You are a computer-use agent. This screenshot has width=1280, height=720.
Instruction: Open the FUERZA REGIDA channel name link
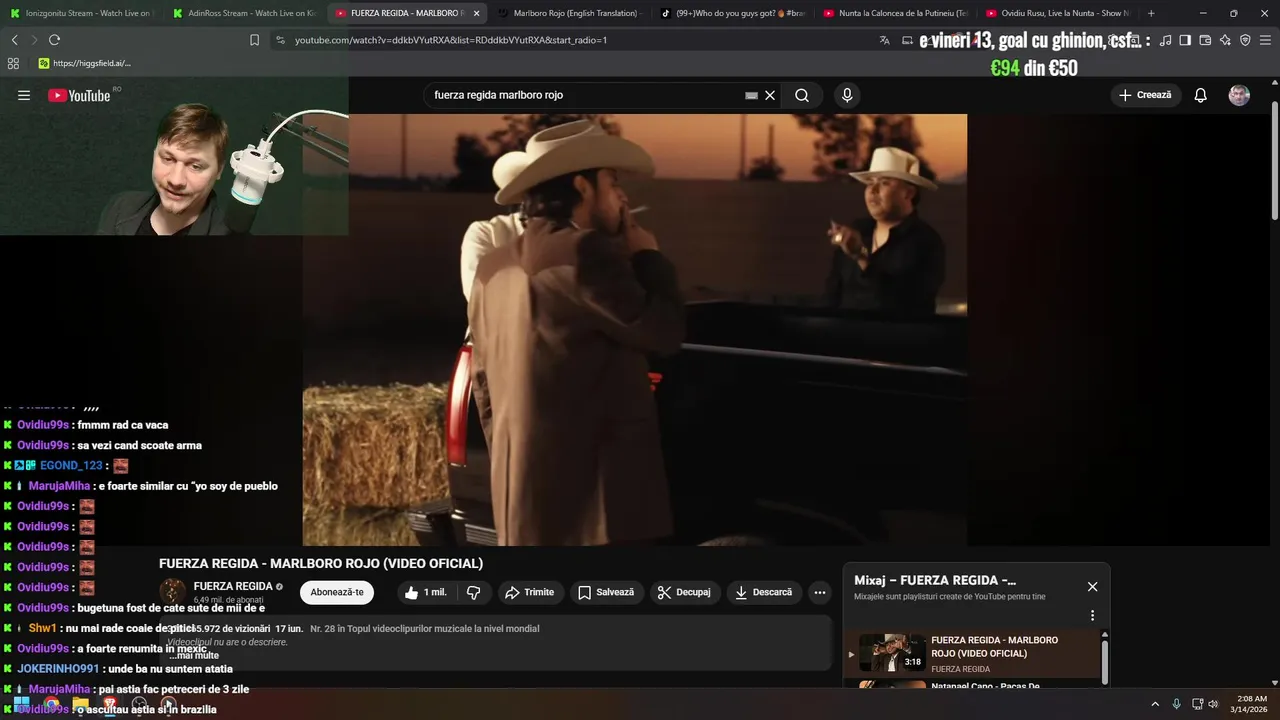click(x=233, y=586)
